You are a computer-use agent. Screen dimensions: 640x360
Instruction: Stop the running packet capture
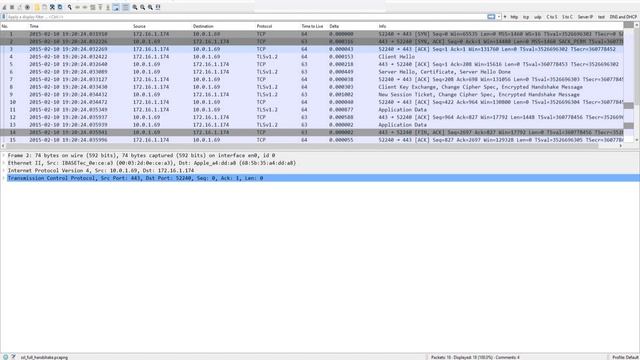pyautogui.click(x=12, y=7)
